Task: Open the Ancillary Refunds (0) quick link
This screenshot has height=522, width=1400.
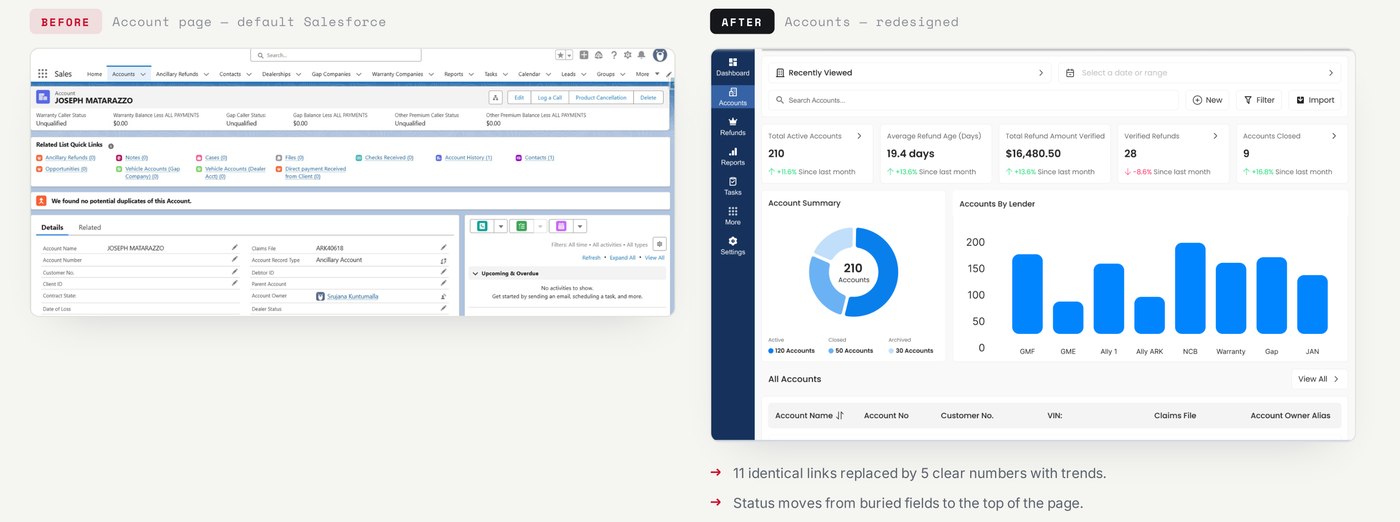Action: (70, 158)
